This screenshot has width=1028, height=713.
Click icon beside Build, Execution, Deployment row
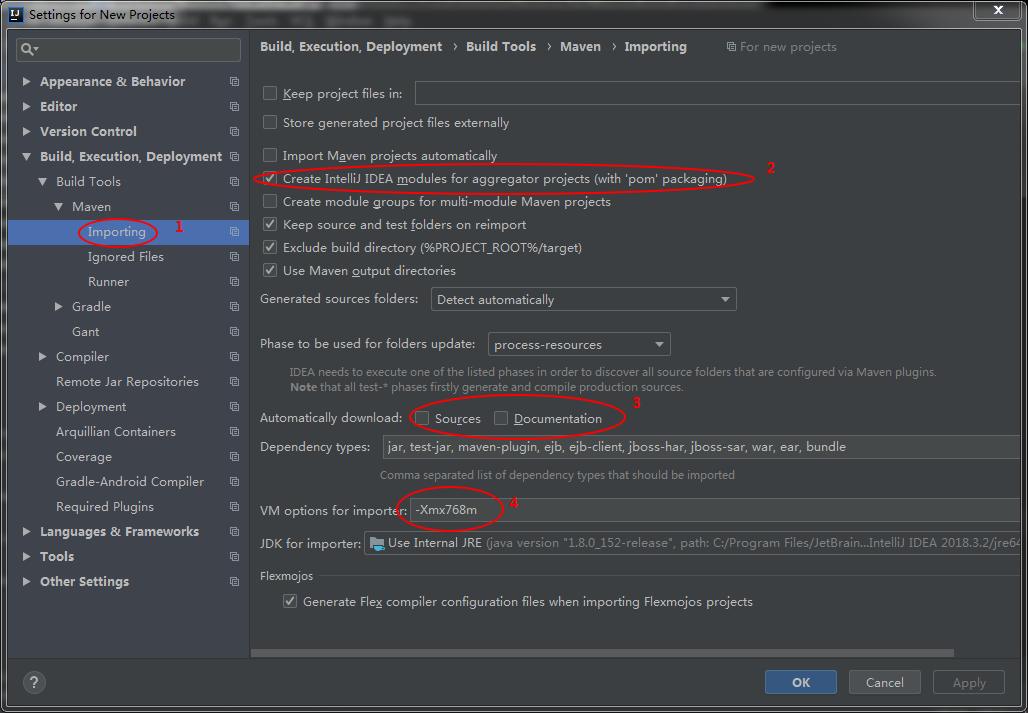click(x=234, y=157)
